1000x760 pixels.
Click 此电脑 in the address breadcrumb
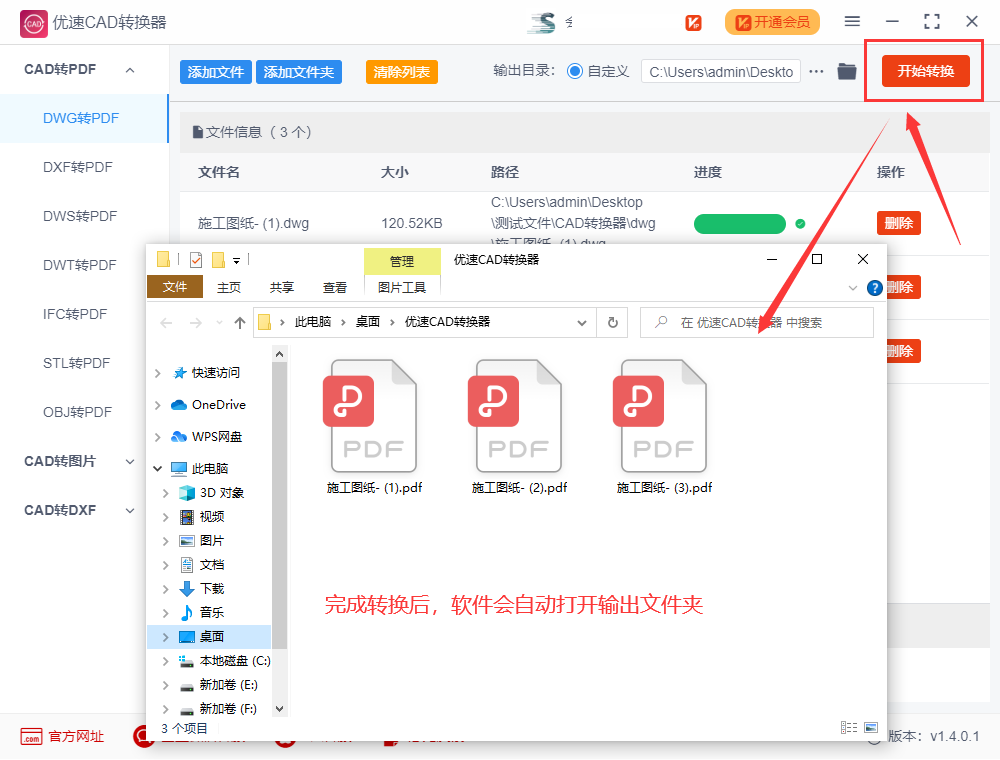(x=312, y=322)
